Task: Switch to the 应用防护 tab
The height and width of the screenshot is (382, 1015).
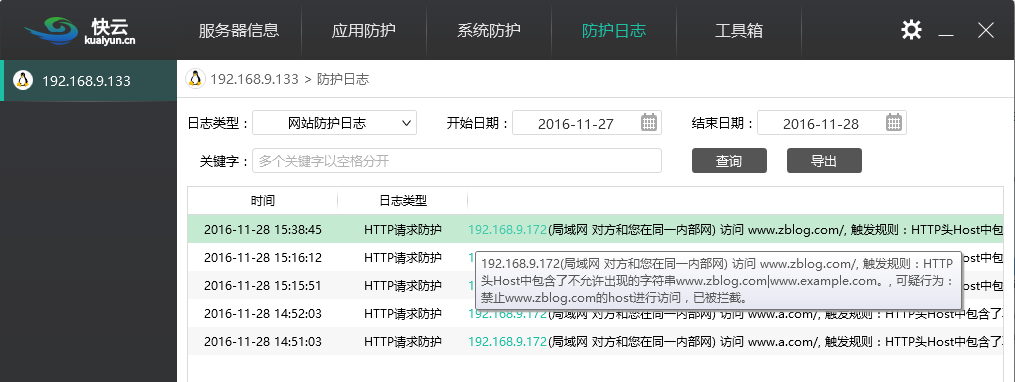Action: pos(364,30)
